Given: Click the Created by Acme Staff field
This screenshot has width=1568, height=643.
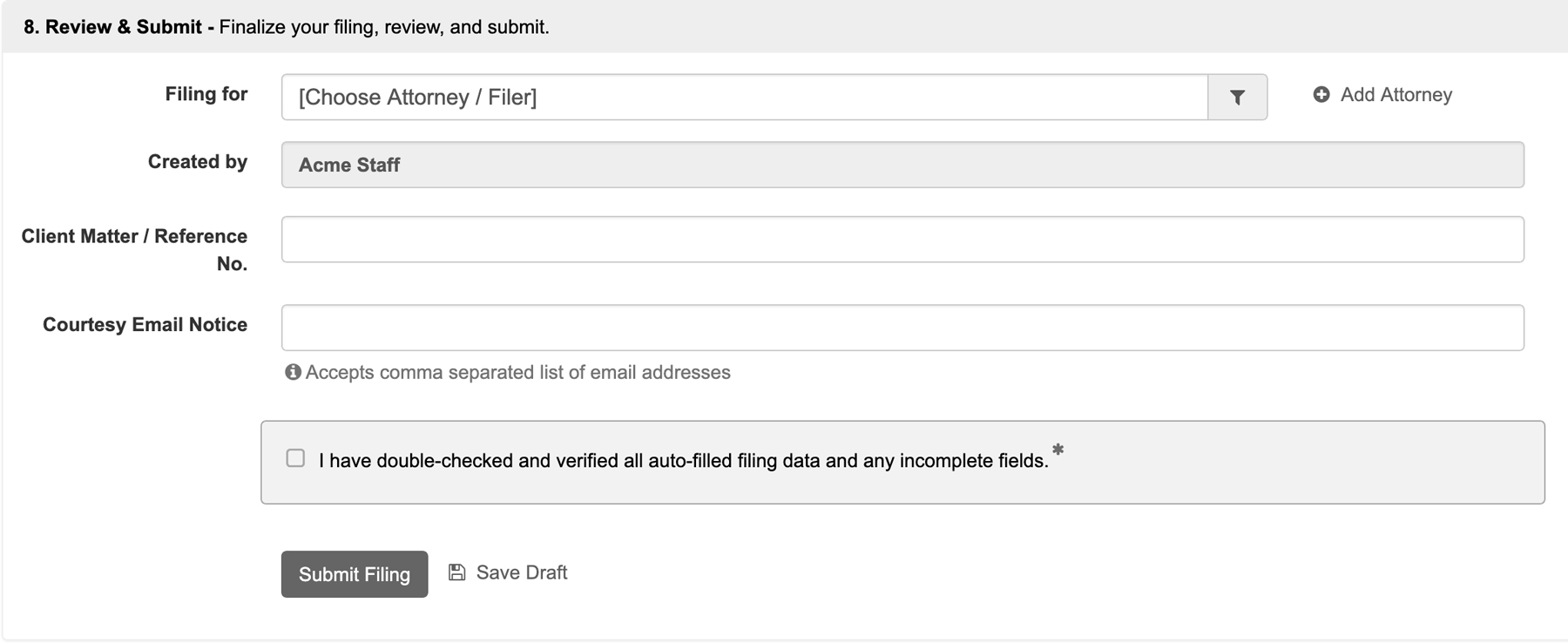Looking at the screenshot, I should [902, 165].
